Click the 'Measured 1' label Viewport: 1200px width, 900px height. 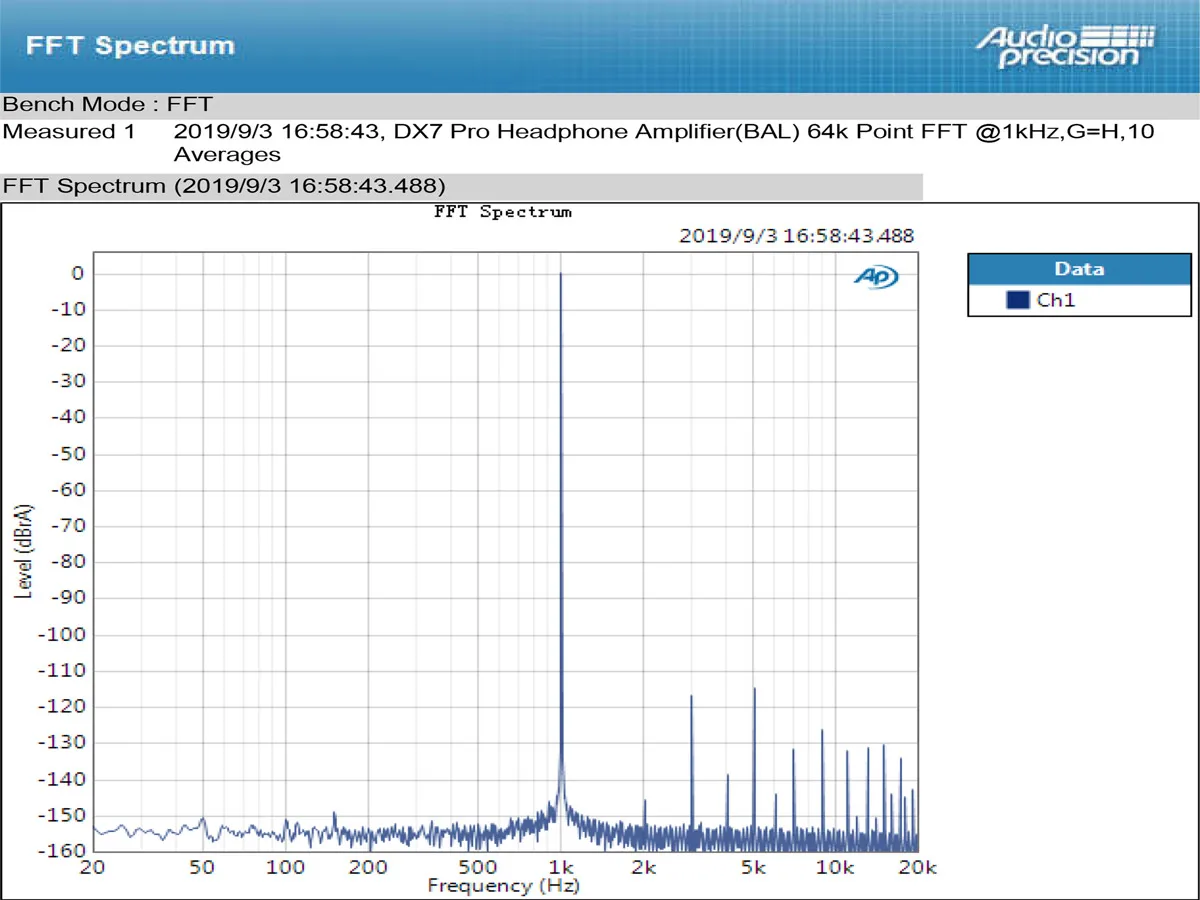coord(68,131)
